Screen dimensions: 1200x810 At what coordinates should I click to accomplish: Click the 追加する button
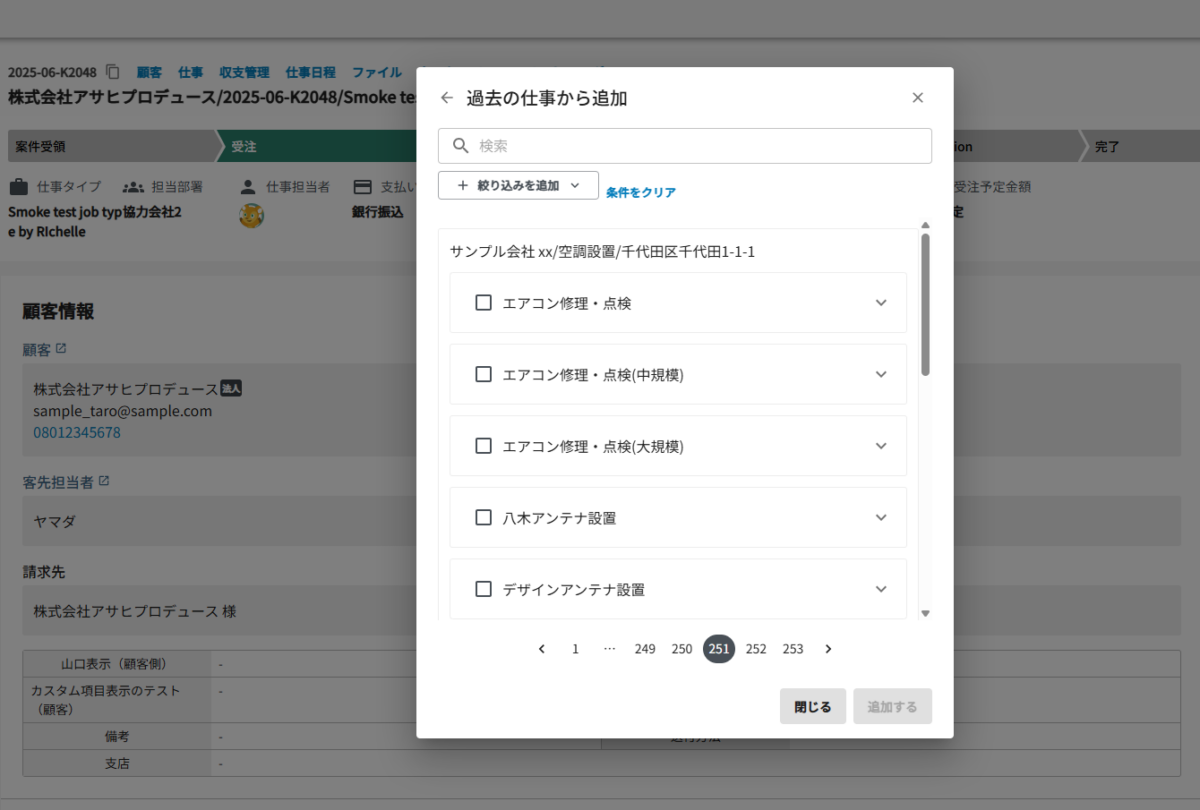tap(893, 706)
